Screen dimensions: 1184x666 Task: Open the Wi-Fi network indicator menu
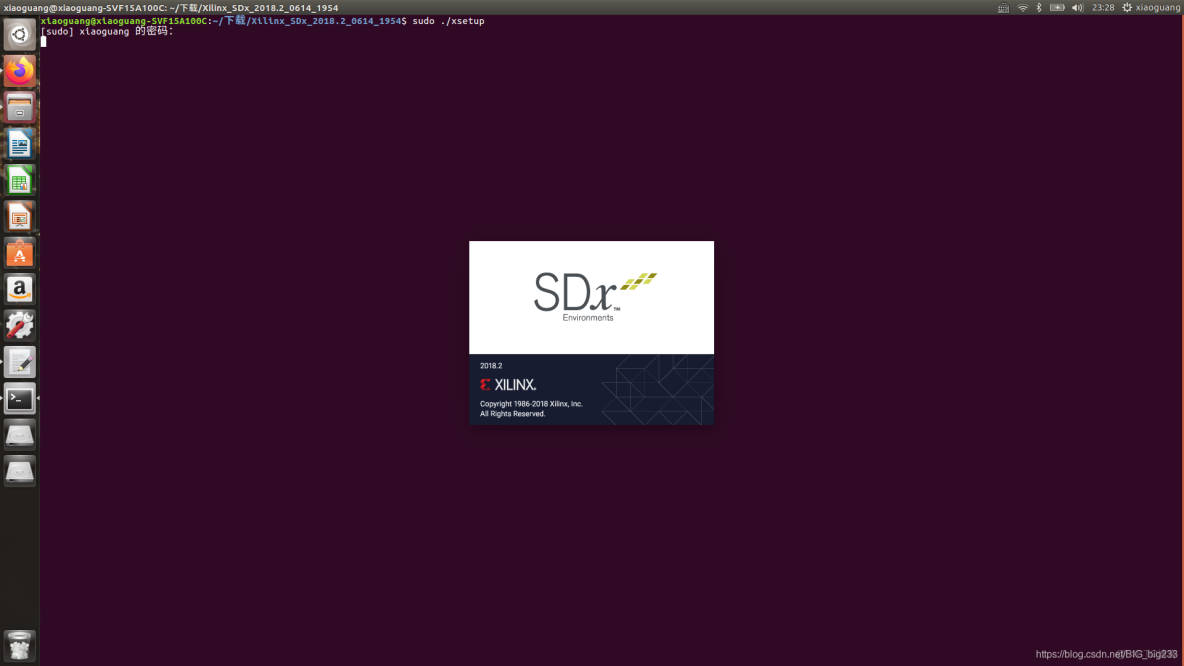1022,8
